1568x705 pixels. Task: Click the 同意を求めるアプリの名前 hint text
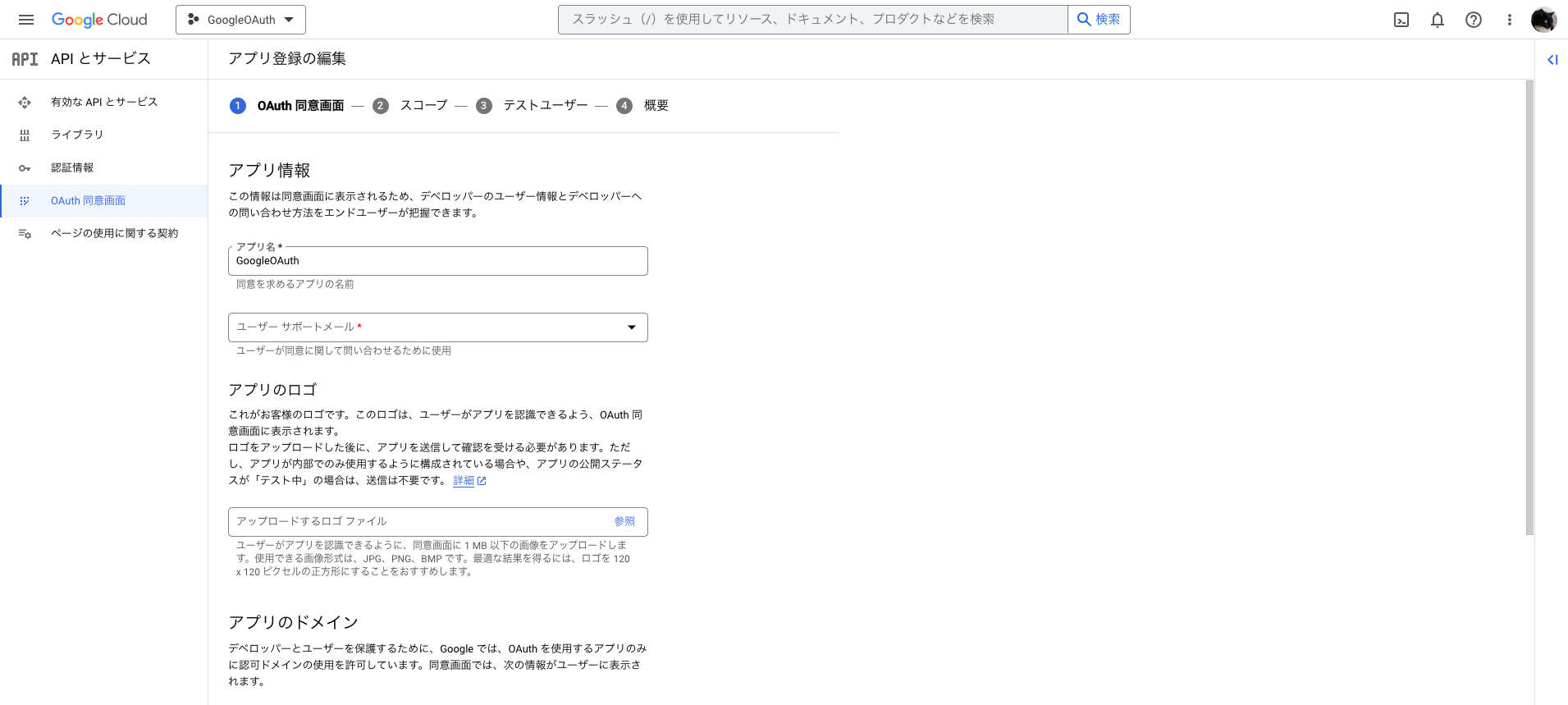pos(295,284)
